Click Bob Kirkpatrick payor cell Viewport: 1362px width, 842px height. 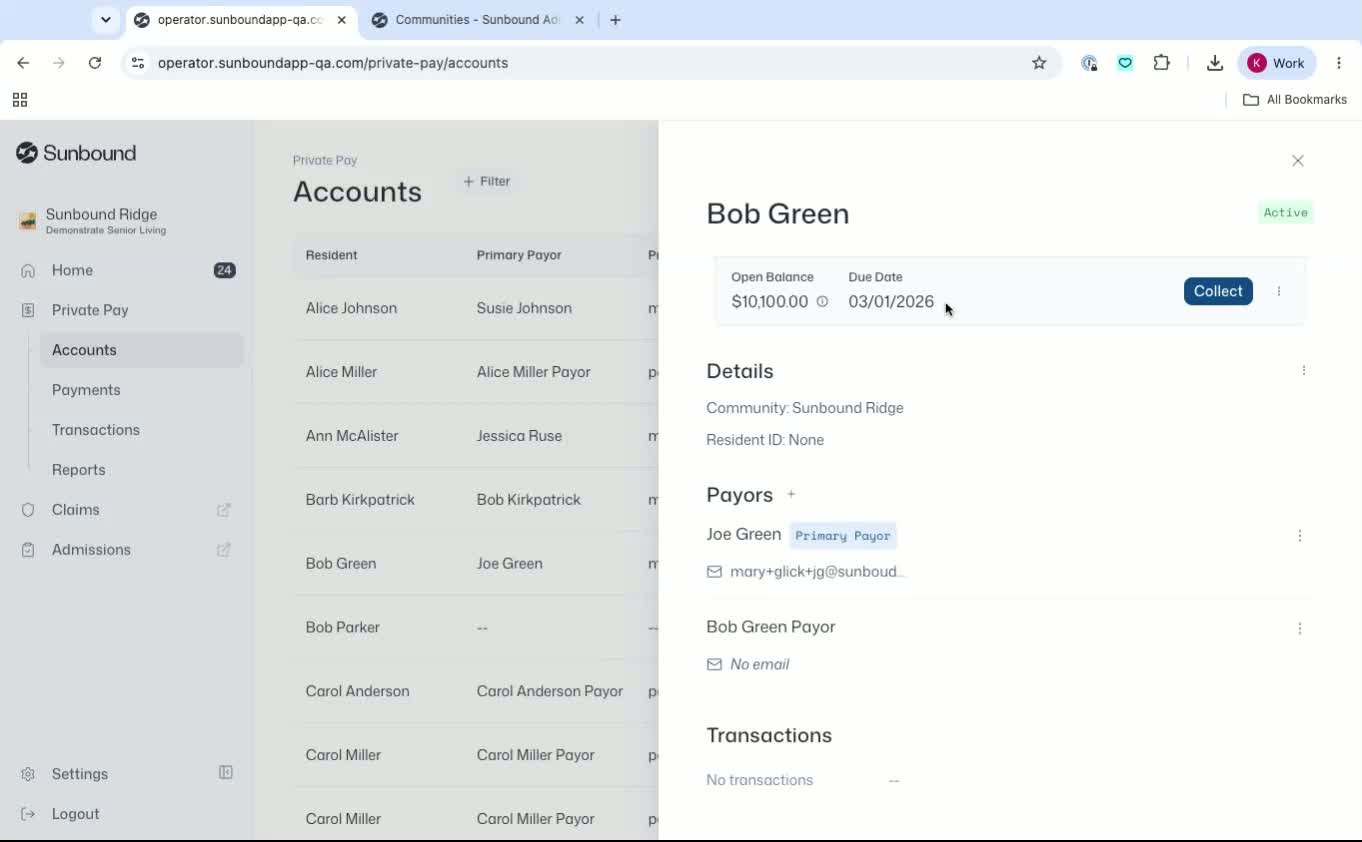[x=528, y=500]
